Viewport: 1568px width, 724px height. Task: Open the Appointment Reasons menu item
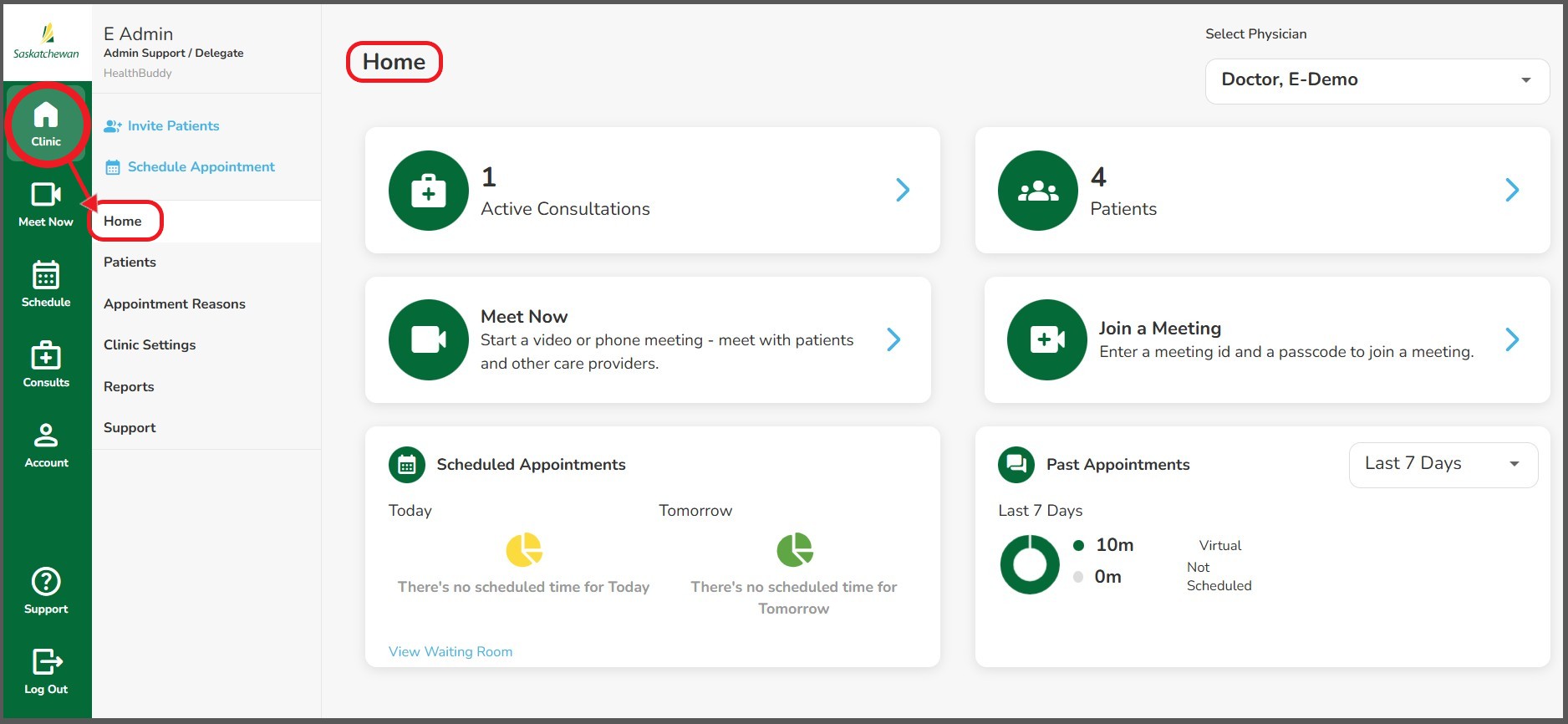(x=174, y=303)
